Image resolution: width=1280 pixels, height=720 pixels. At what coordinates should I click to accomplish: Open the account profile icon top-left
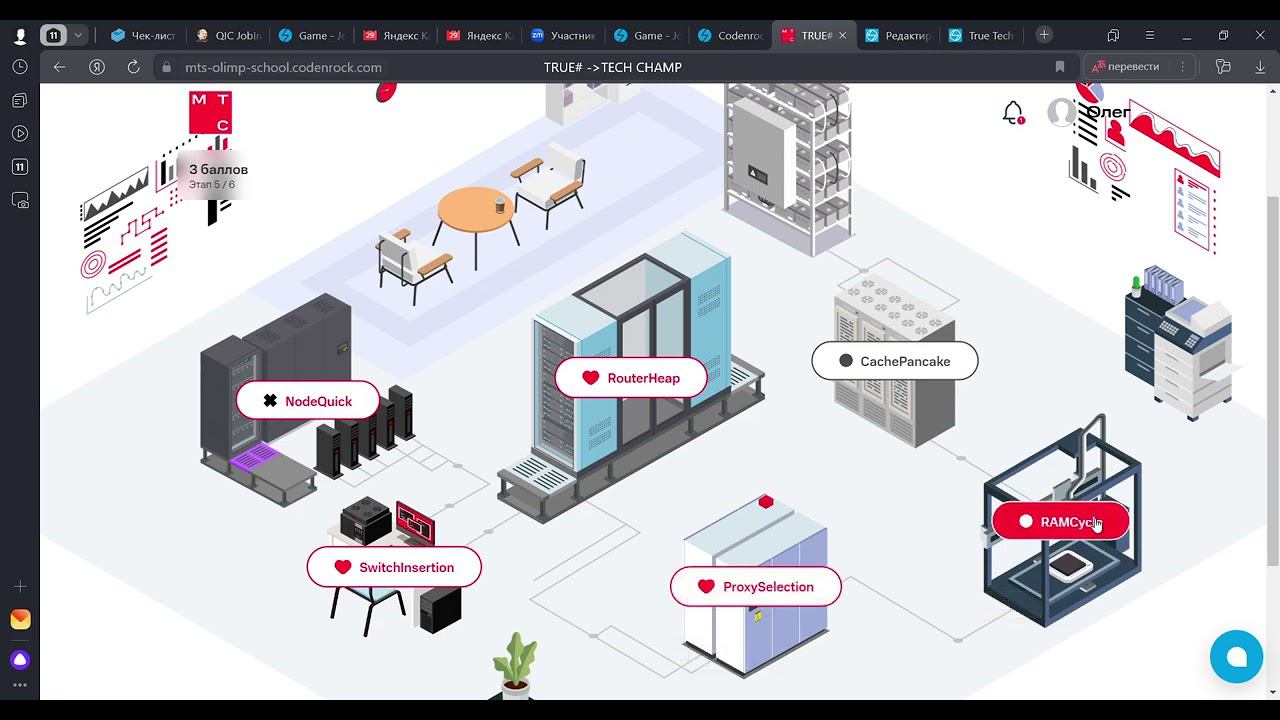(x=20, y=35)
